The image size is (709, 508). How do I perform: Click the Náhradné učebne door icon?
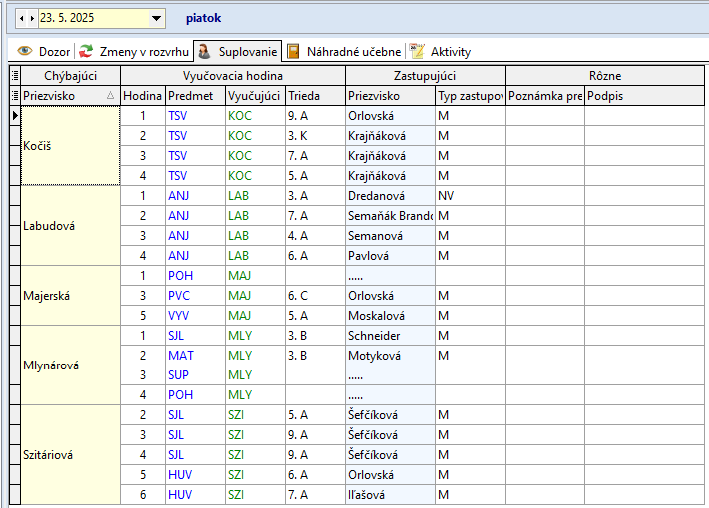[293, 51]
